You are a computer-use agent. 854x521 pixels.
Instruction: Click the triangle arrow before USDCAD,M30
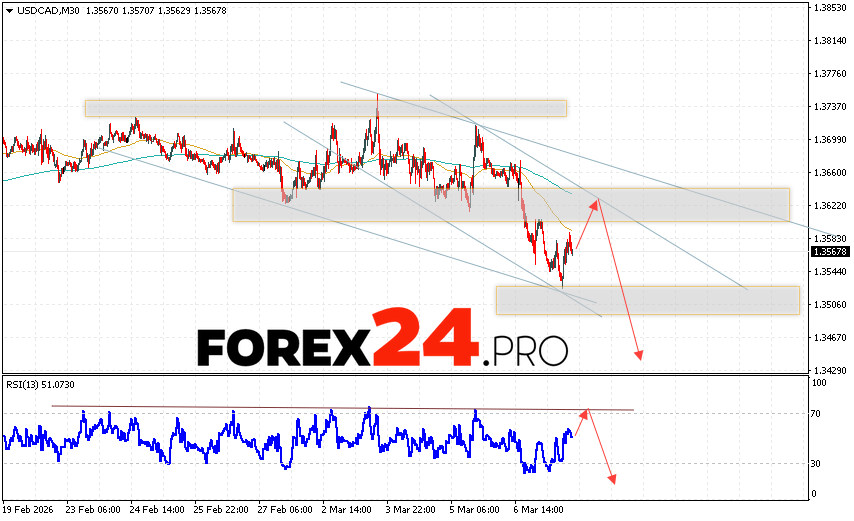coord(8,10)
